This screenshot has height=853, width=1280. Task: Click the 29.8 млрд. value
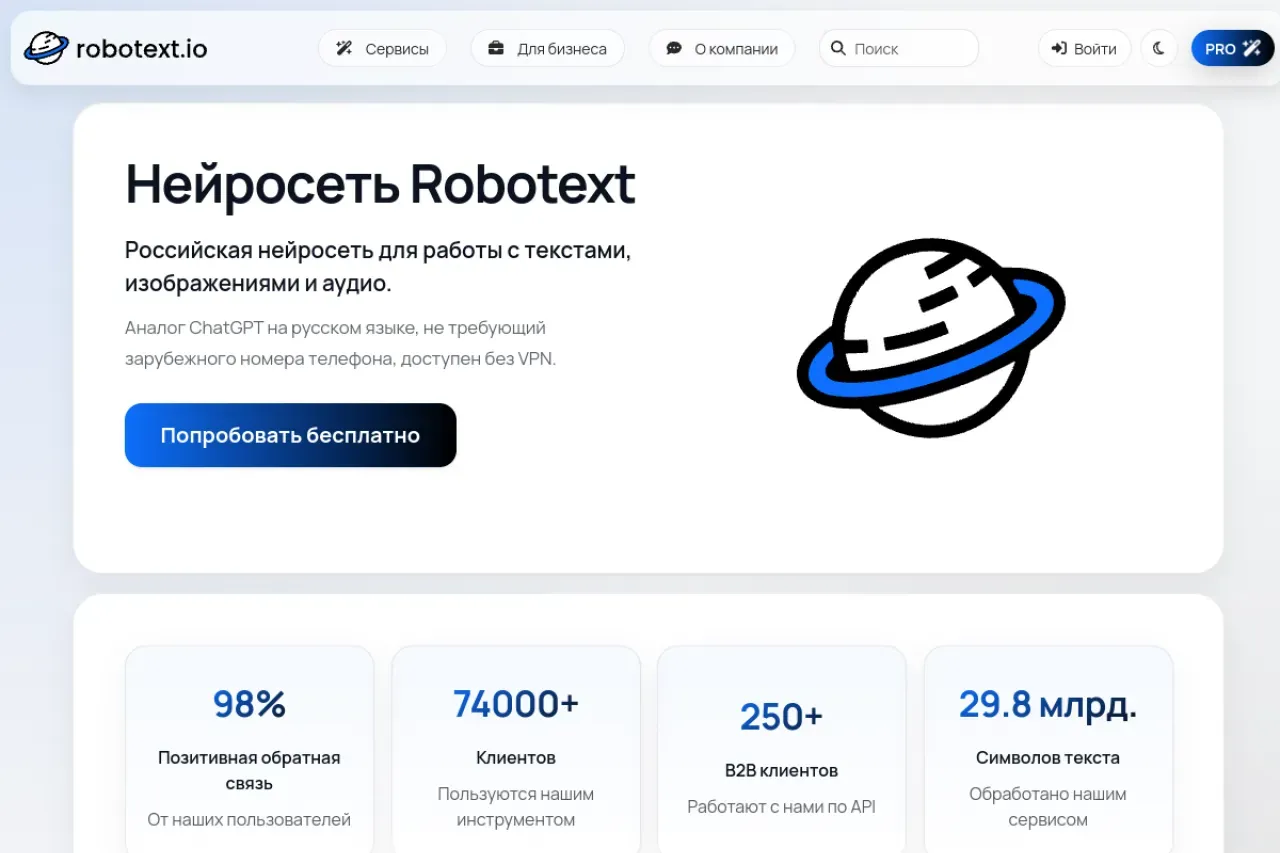click(1047, 704)
